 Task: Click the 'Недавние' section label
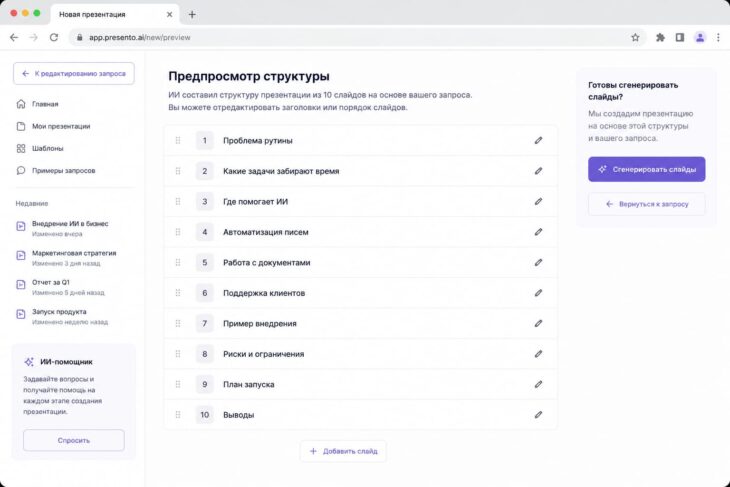pos(32,203)
